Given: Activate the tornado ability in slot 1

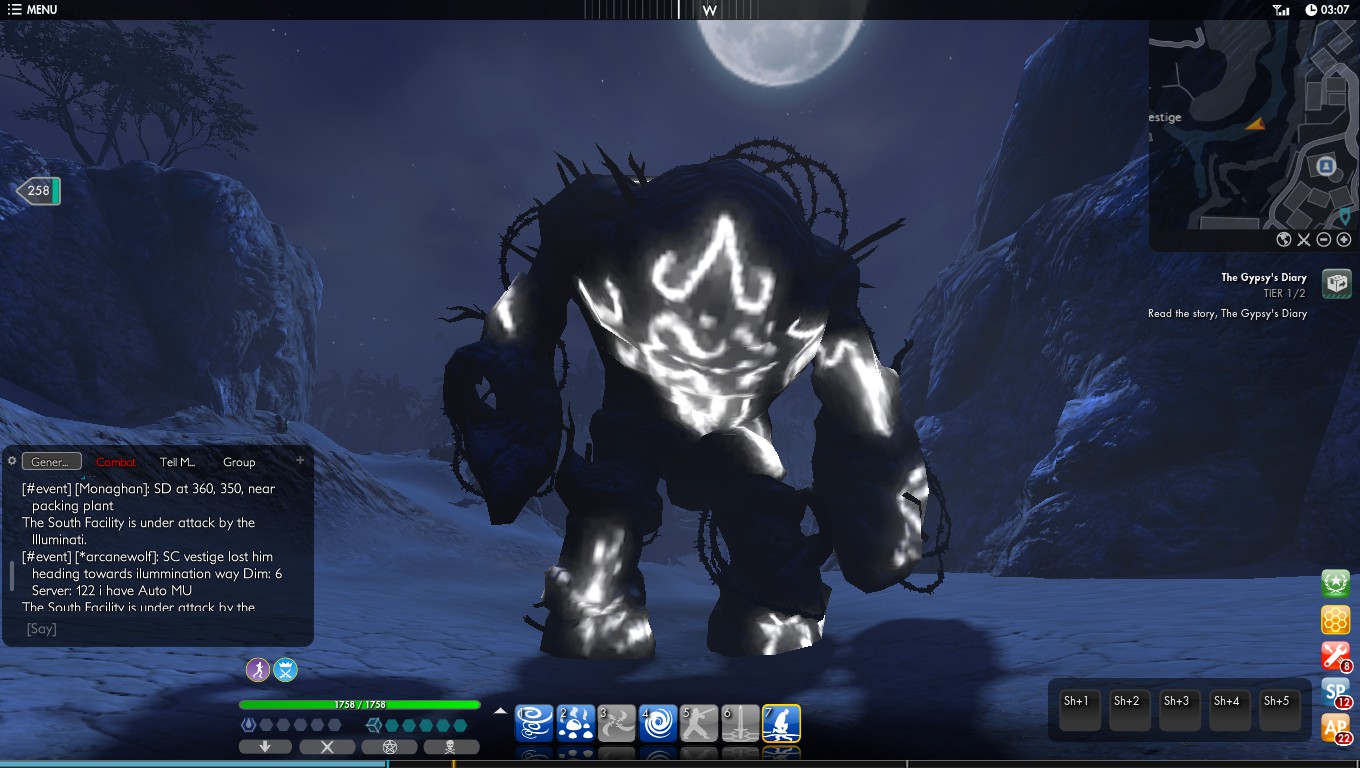Looking at the screenshot, I should (534, 723).
